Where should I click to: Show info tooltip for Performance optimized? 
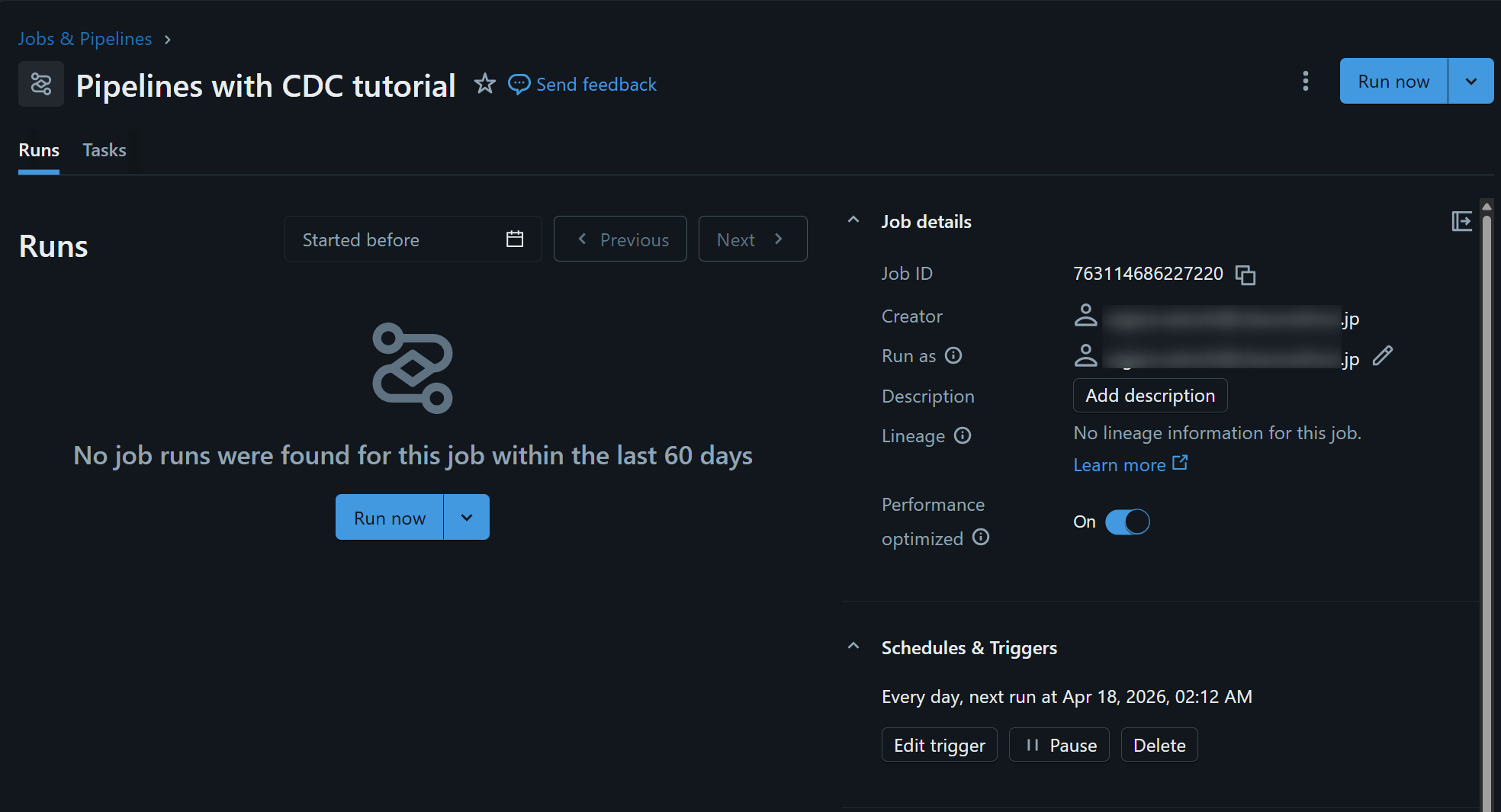(x=981, y=538)
